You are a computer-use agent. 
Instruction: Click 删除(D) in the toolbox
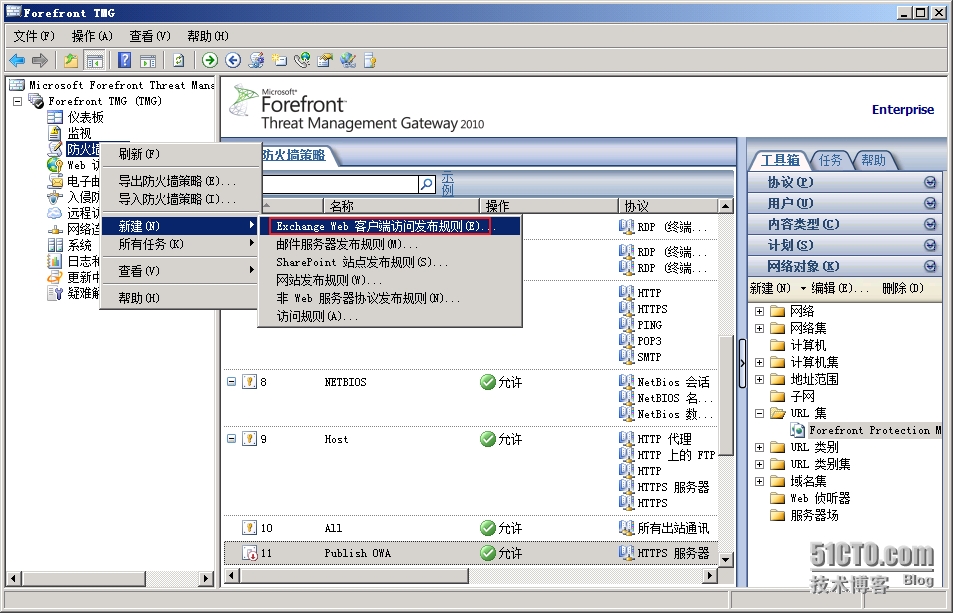coord(903,288)
